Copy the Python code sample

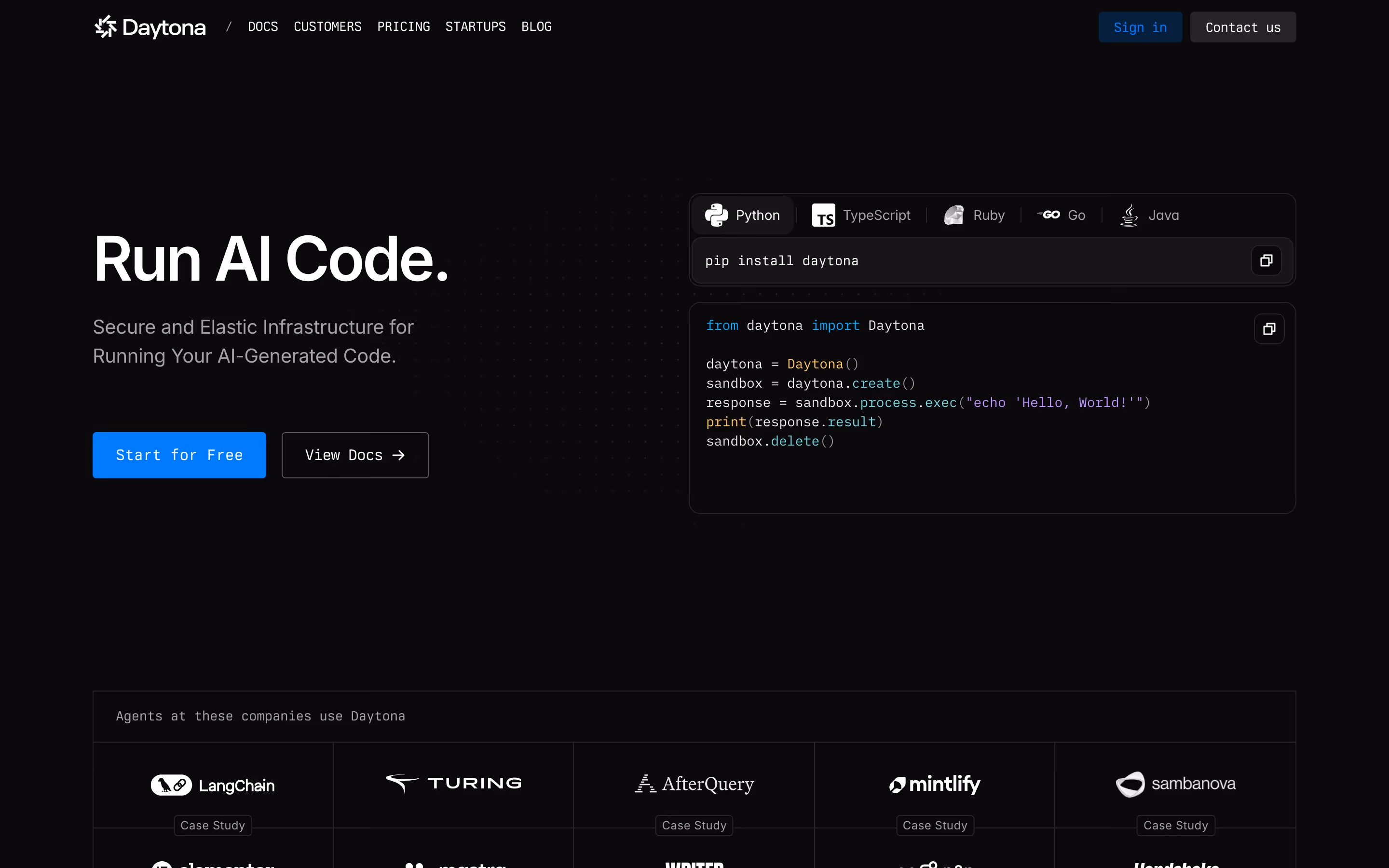[1268, 329]
